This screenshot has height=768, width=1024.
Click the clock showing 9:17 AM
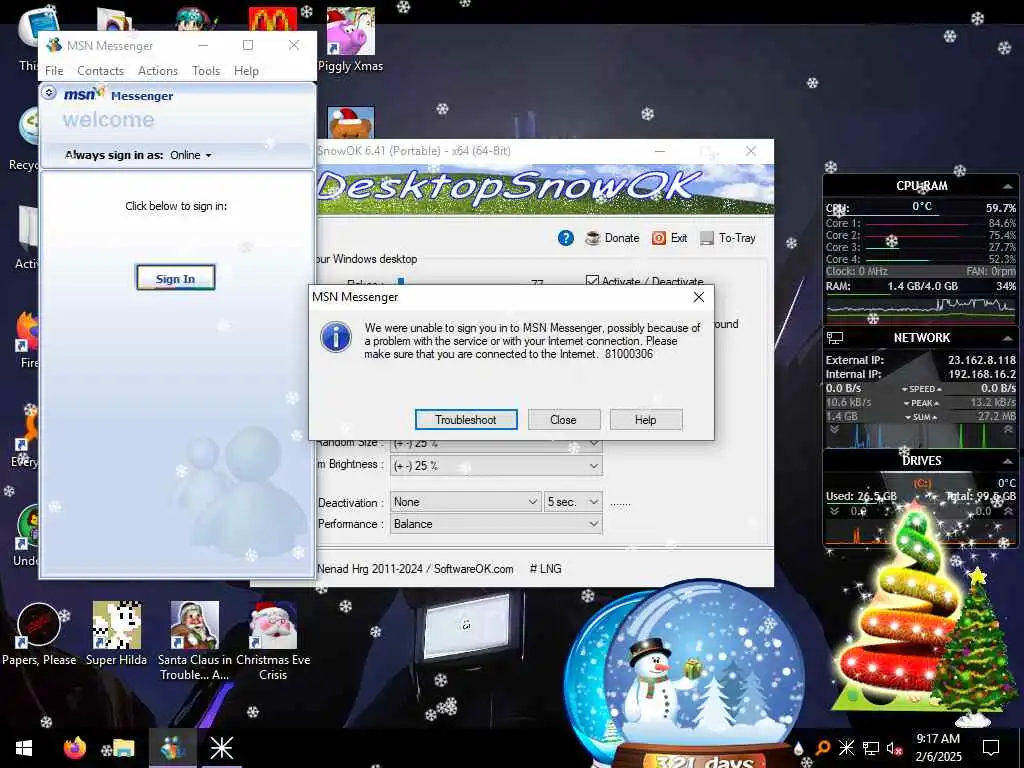click(x=938, y=739)
